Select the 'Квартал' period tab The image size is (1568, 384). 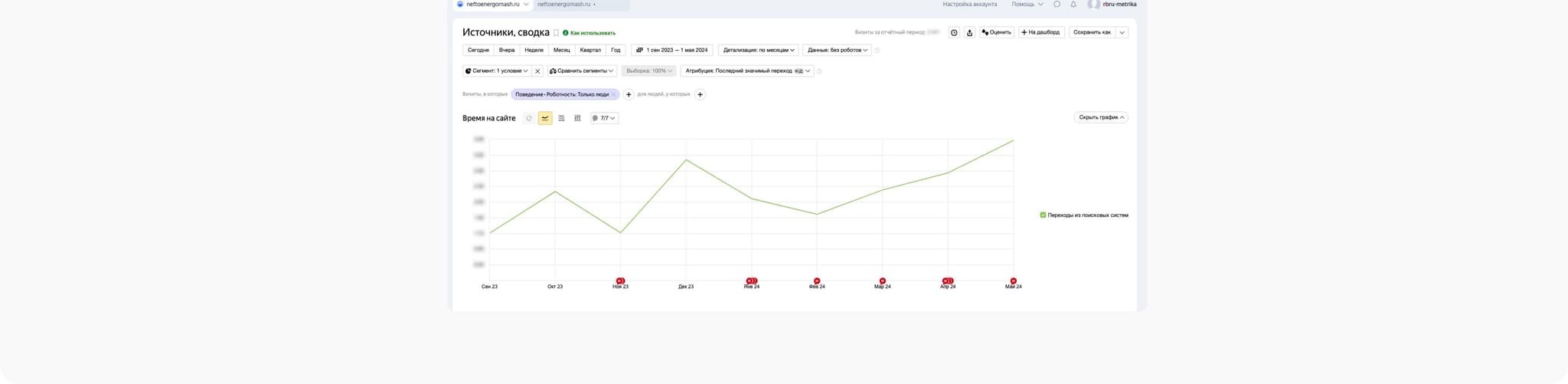point(590,51)
